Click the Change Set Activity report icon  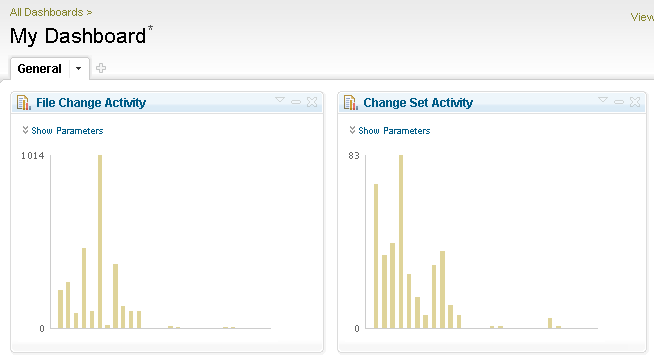350,103
